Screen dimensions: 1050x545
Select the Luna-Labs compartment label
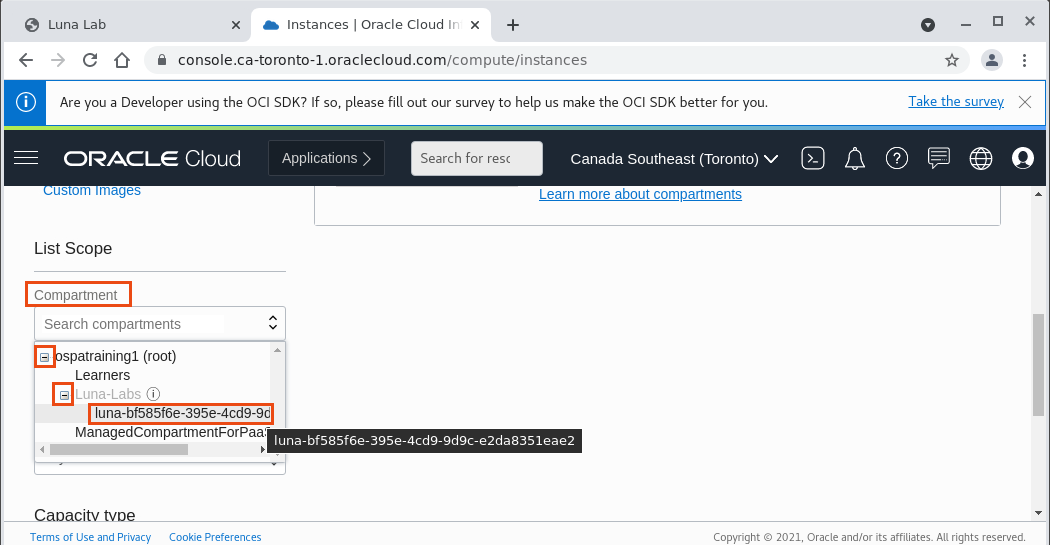(108, 394)
